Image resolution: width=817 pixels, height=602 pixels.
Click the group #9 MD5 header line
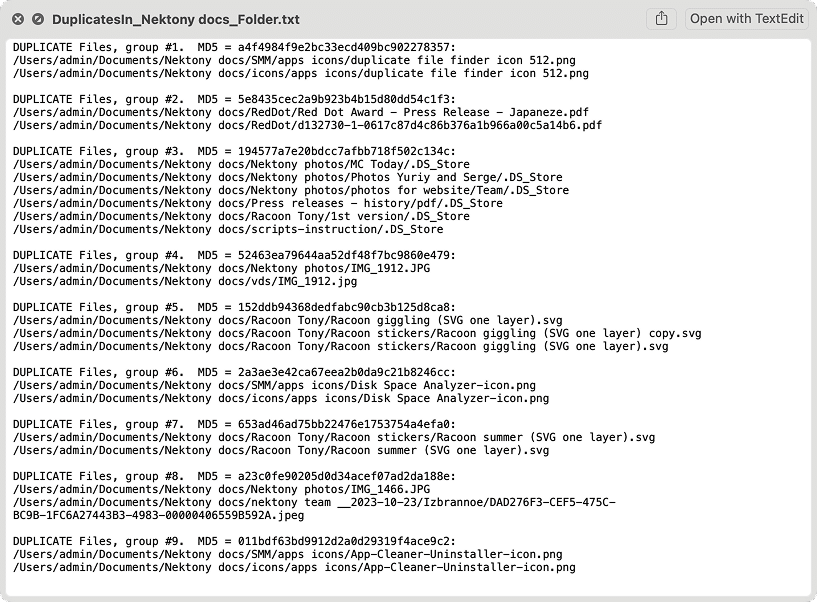[x=234, y=542]
